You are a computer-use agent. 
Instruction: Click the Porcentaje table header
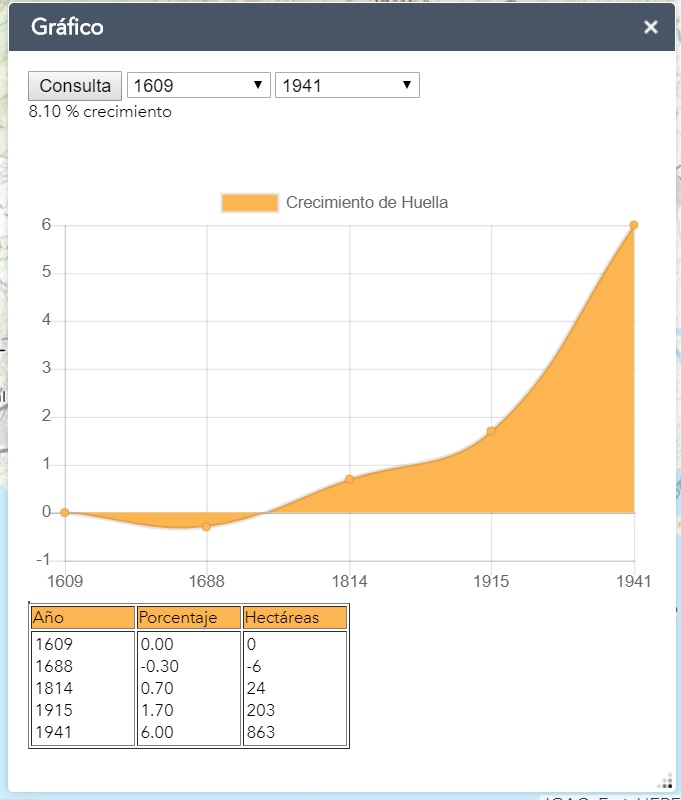click(x=189, y=618)
